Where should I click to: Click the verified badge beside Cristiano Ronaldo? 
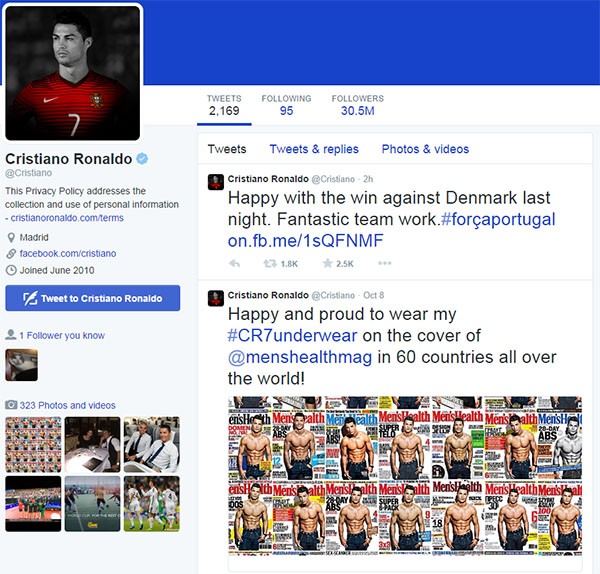[x=142, y=158]
